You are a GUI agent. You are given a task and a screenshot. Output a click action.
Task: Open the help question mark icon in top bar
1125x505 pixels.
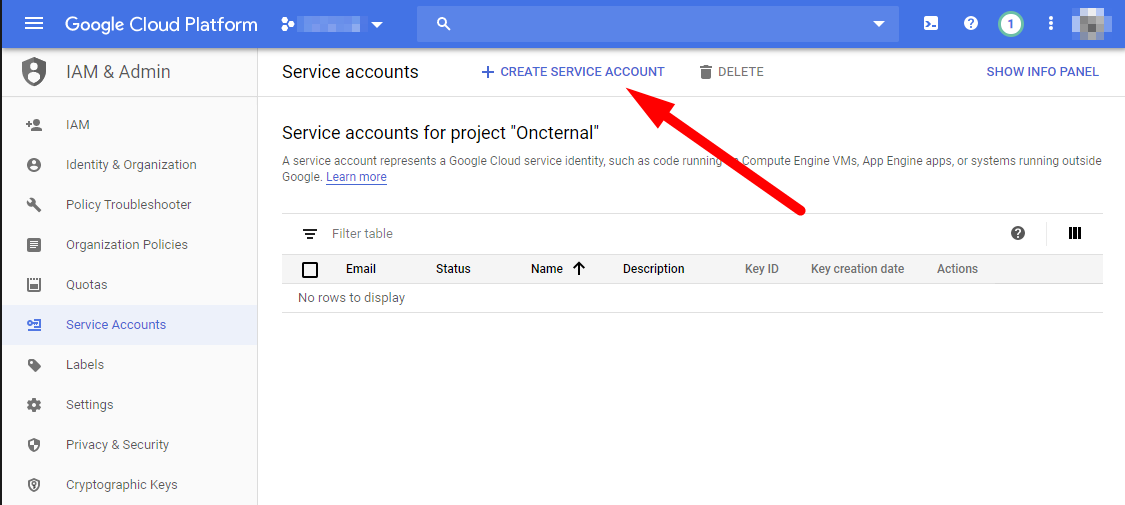pos(970,24)
